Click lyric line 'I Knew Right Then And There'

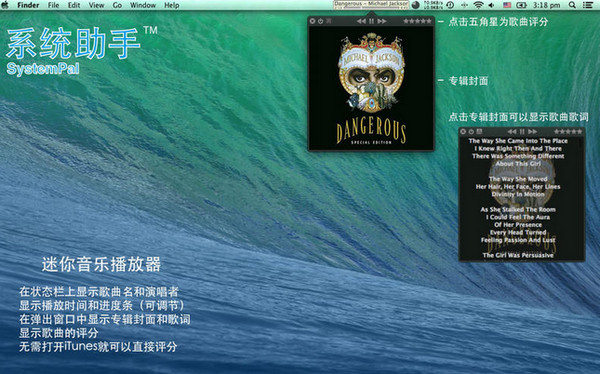point(518,149)
